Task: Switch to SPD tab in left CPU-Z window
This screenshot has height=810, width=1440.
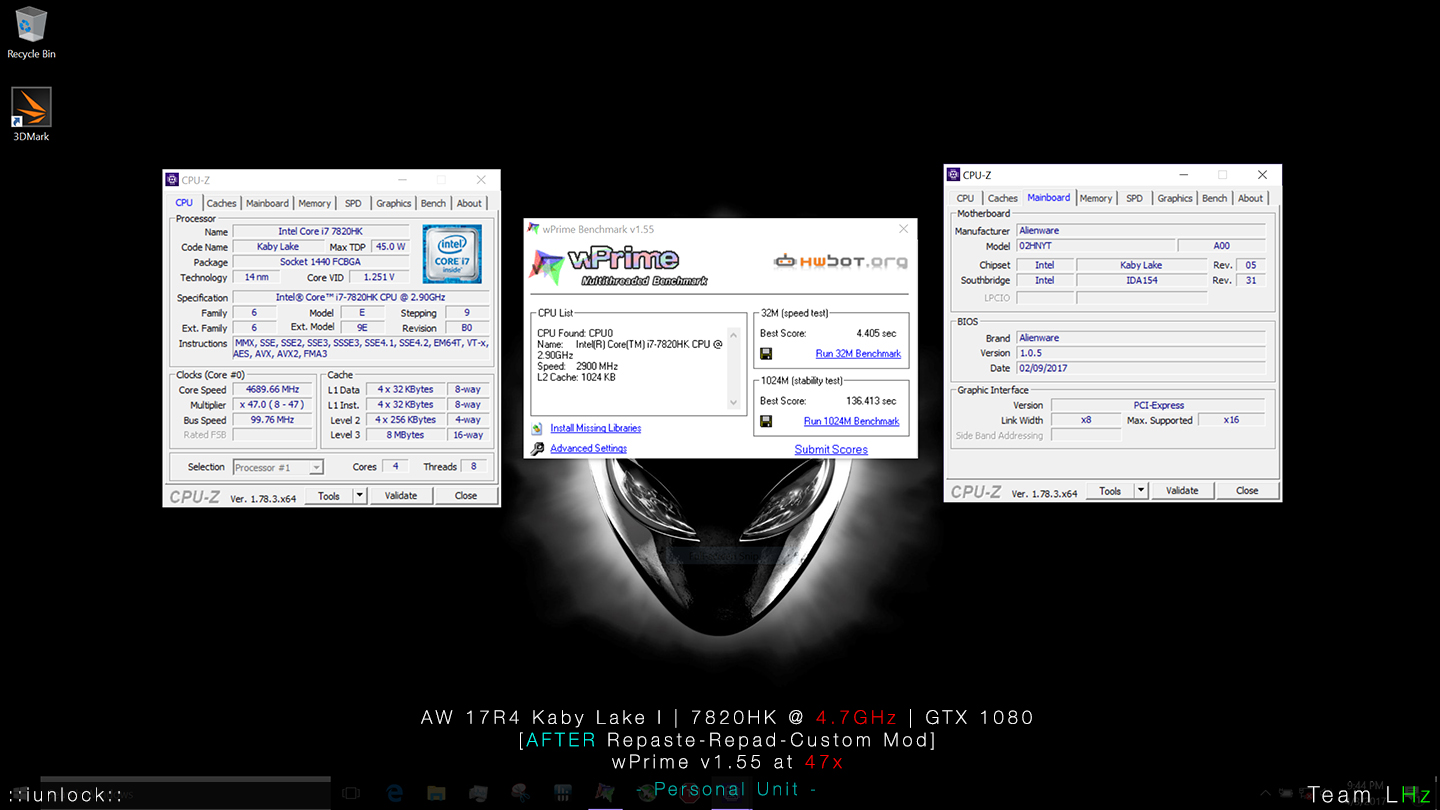Action: (x=353, y=203)
